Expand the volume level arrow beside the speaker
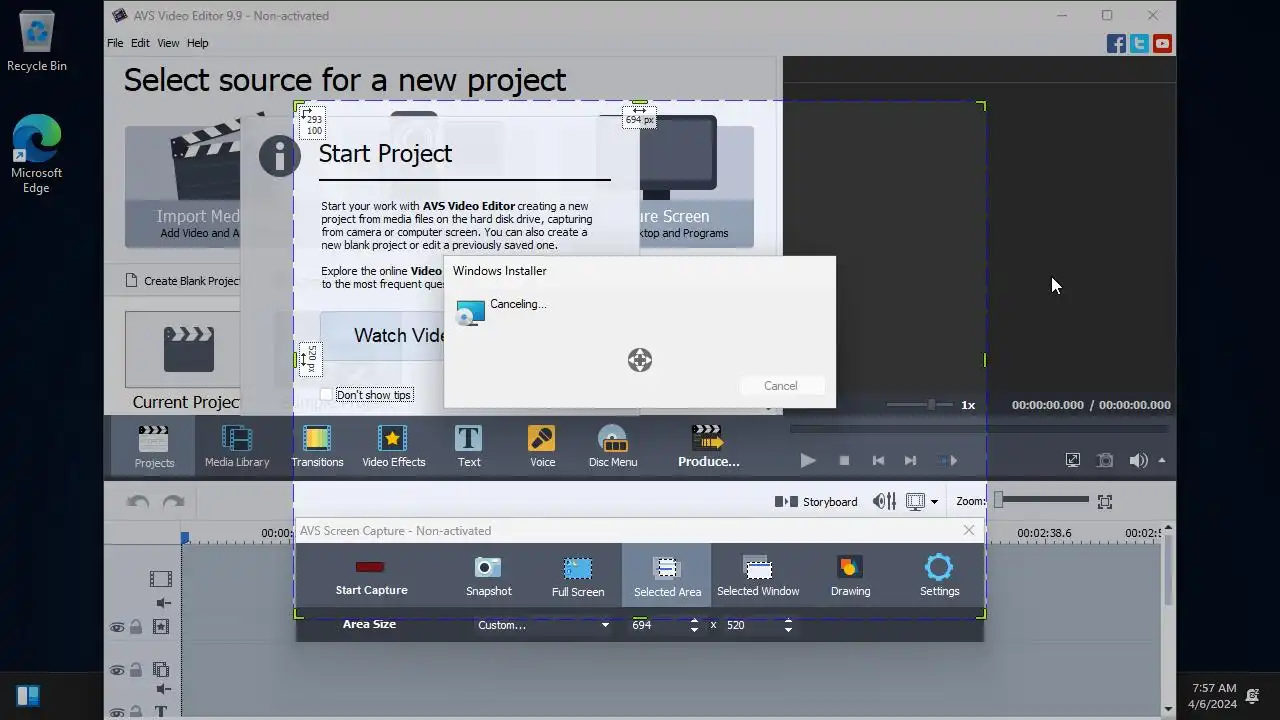 [x=1161, y=460]
